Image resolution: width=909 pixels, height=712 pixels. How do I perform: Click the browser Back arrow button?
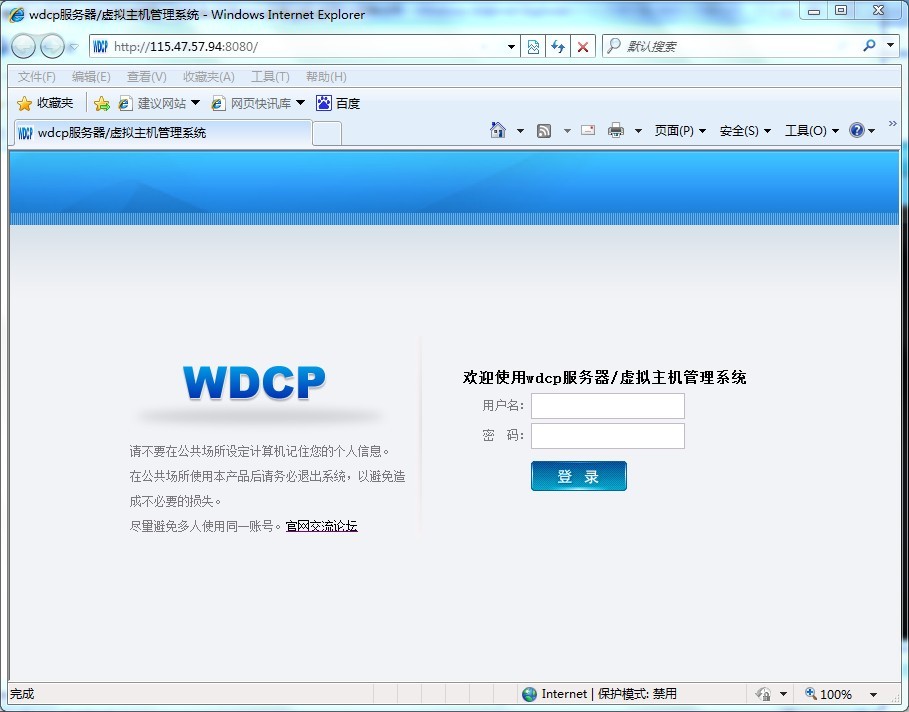[x=23, y=46]
